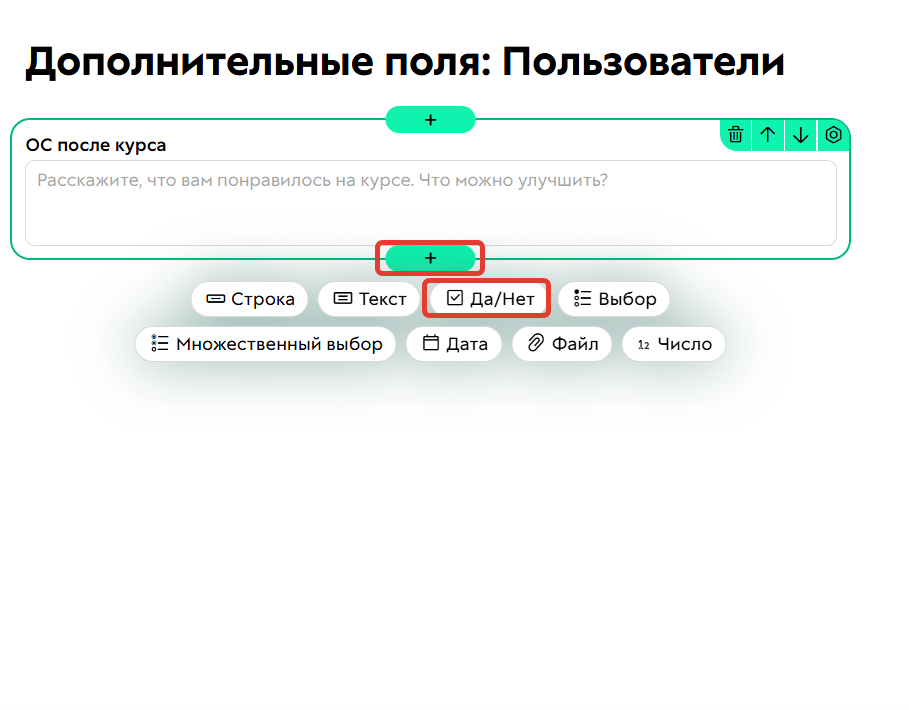Click the highlighted plus icon below the textarea
This screenshot has height=710, width=909.
[x=430, y=258]
